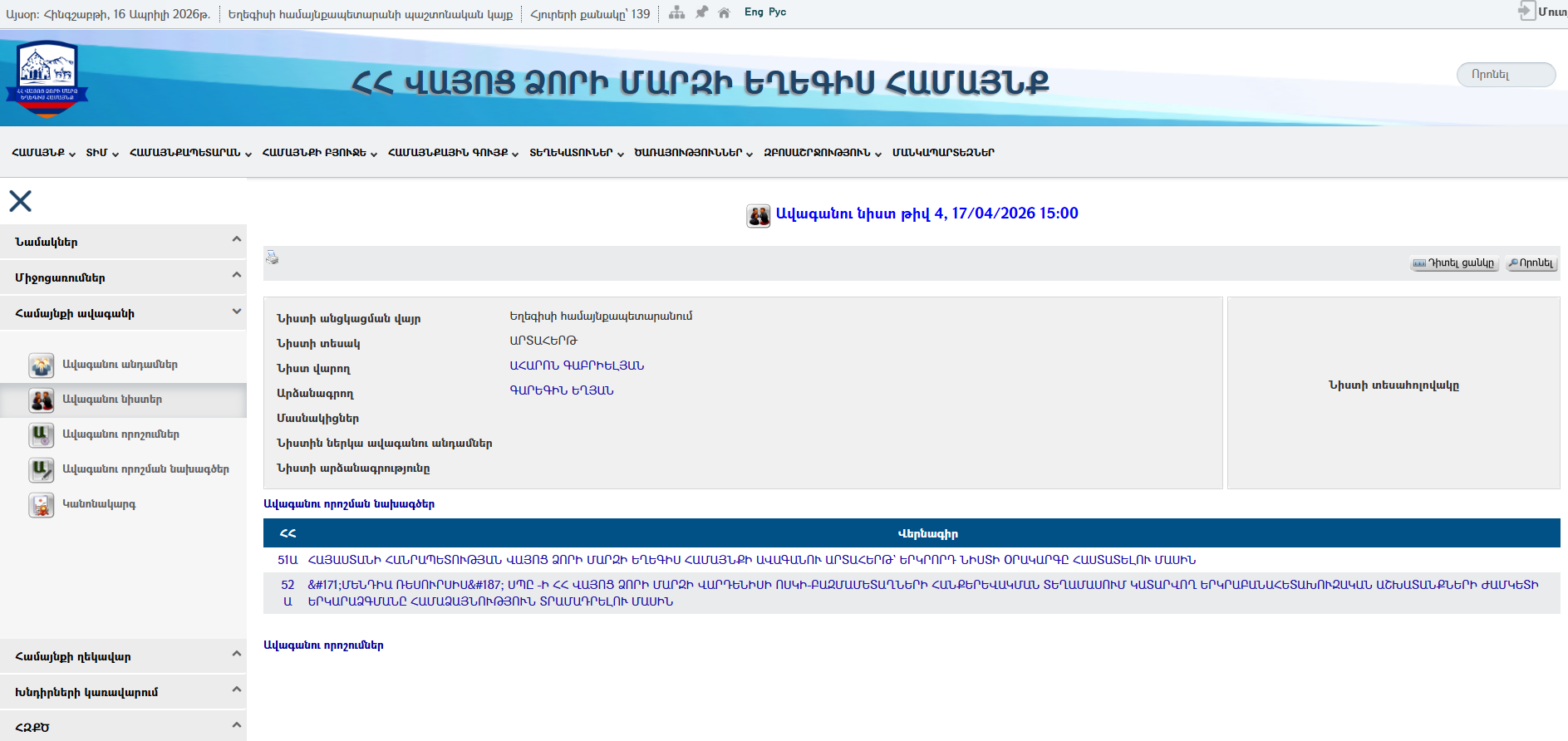1568x741 pixels.
Task: Switch language to Eng
Action: (753, 12)
